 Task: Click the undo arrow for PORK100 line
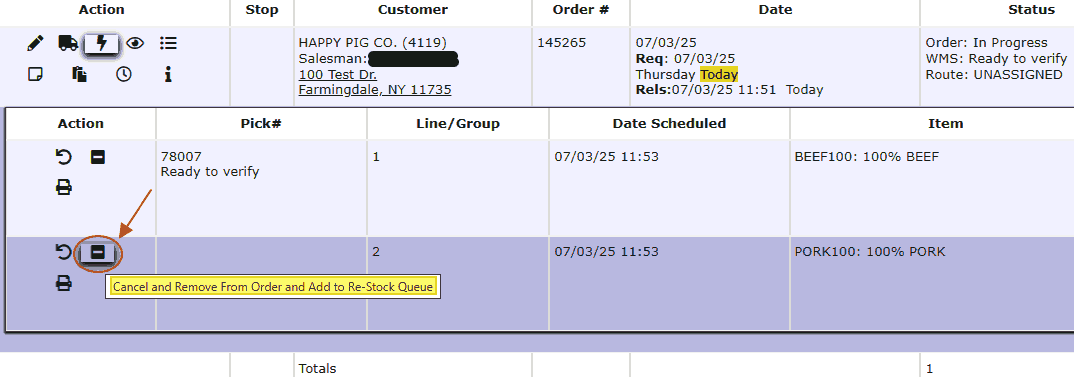click(63, 253)
